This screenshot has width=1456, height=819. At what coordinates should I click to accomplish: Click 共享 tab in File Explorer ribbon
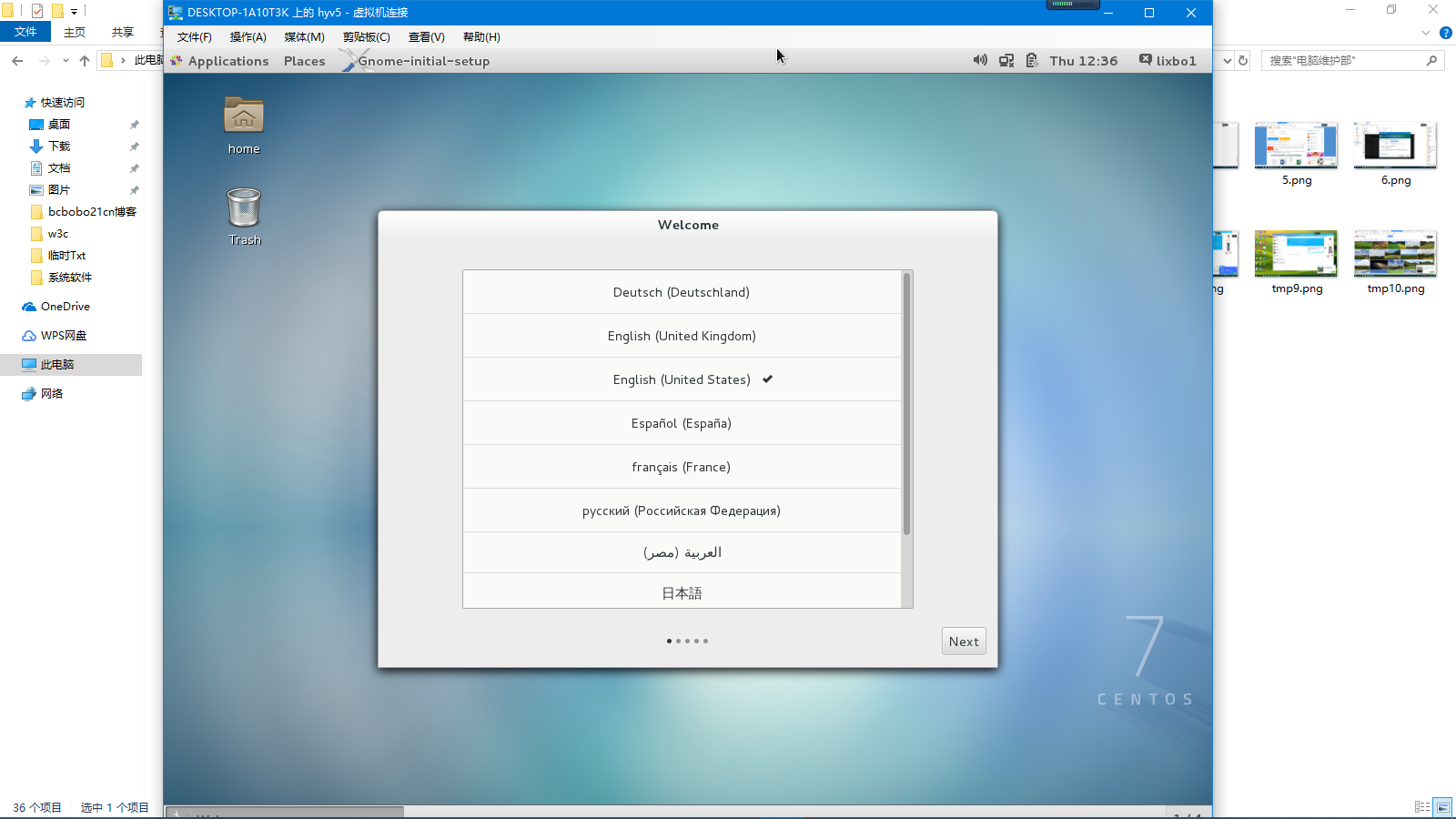point(123,32)
